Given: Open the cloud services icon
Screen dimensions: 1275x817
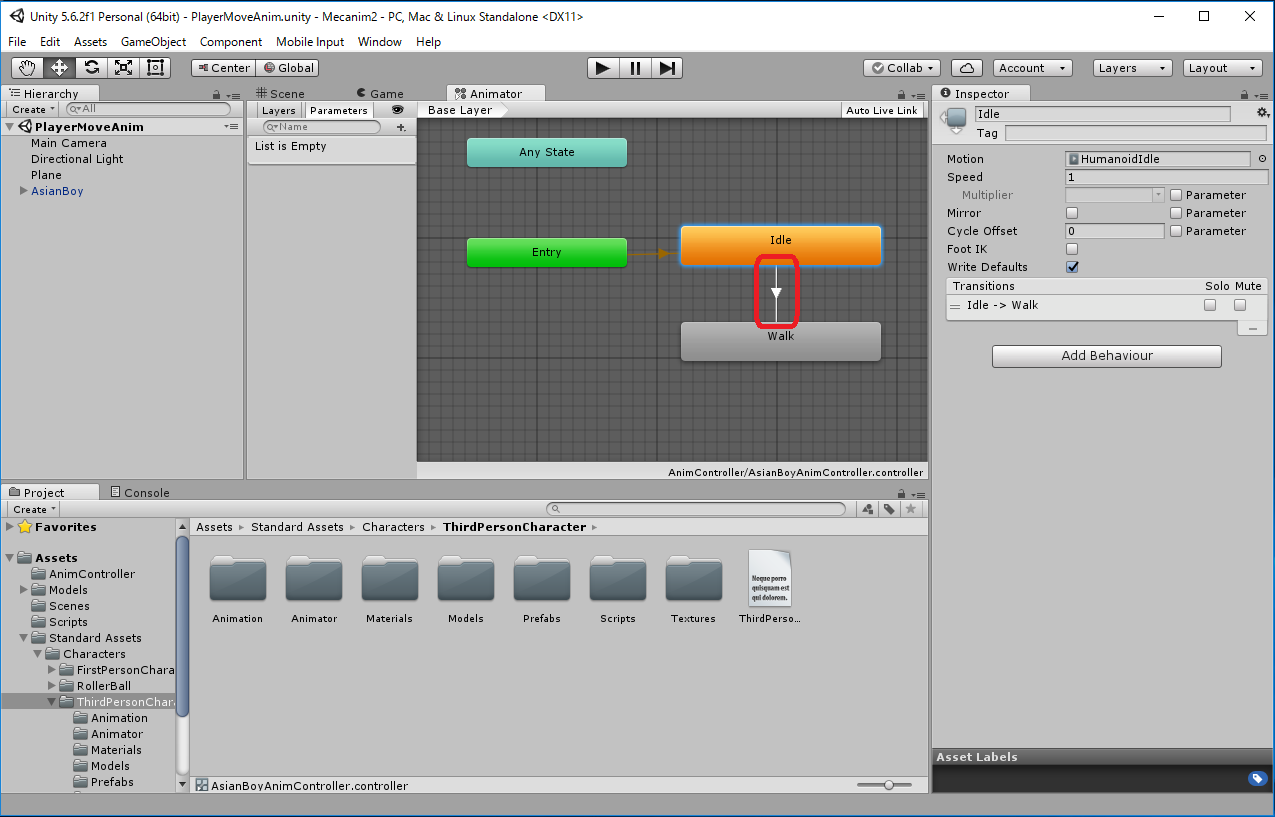Looking at the screenshot, I should (967, 68).
